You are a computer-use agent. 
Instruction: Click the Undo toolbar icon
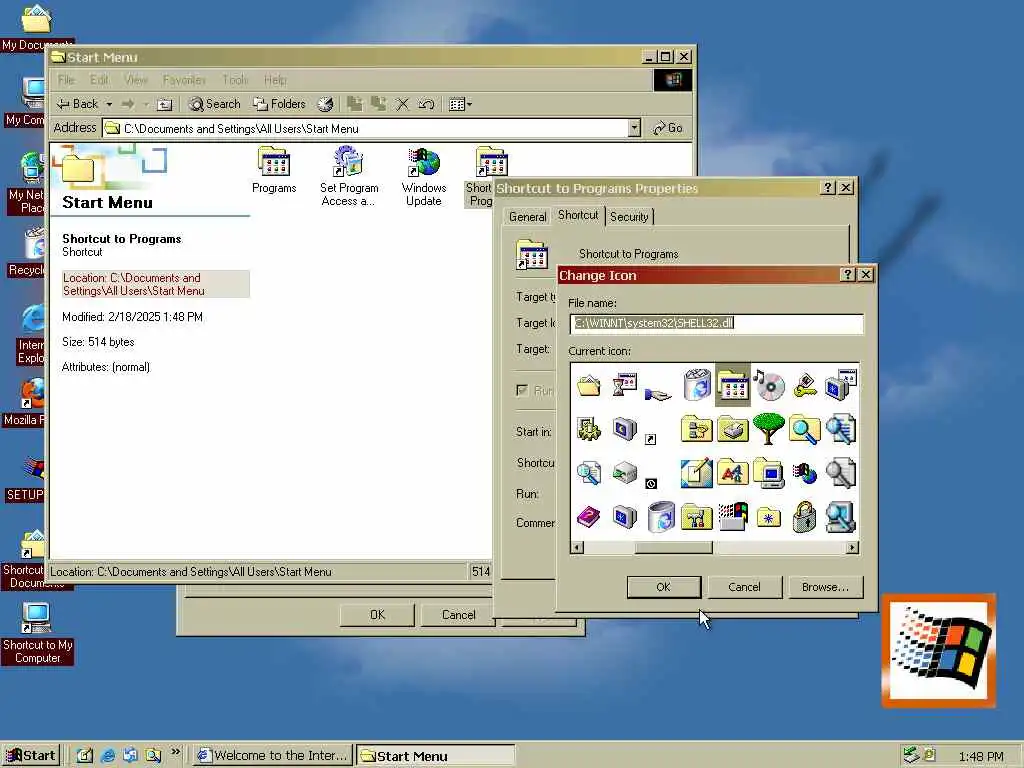(x=426, y=104)
